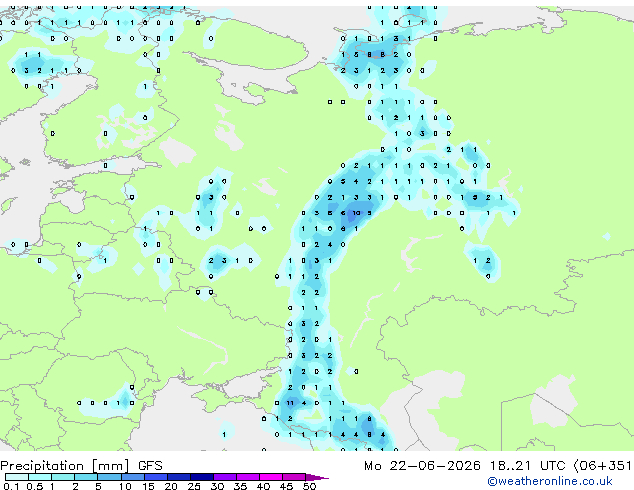Click the "Precipitation [mm] GFS" title text
Image resolution: width=634 pixels, height=490 pixels.
tap(81, 466)
